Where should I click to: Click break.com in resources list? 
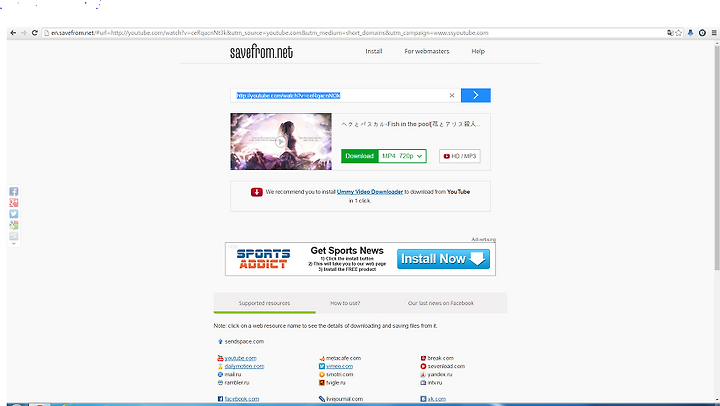[440, 358]
